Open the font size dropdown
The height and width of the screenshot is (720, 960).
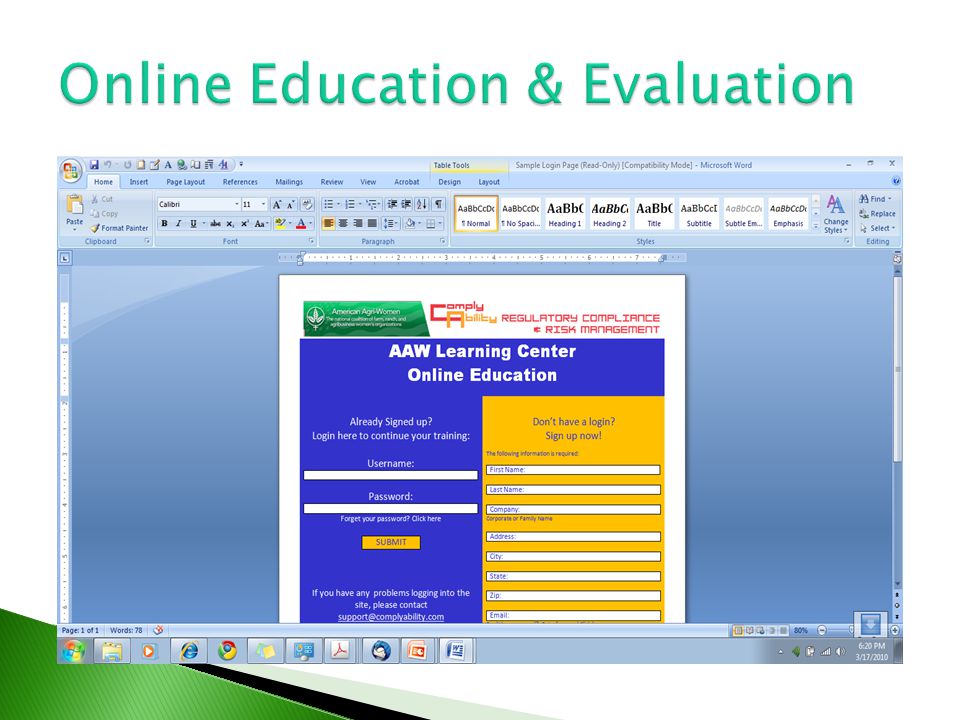point(264,204)
